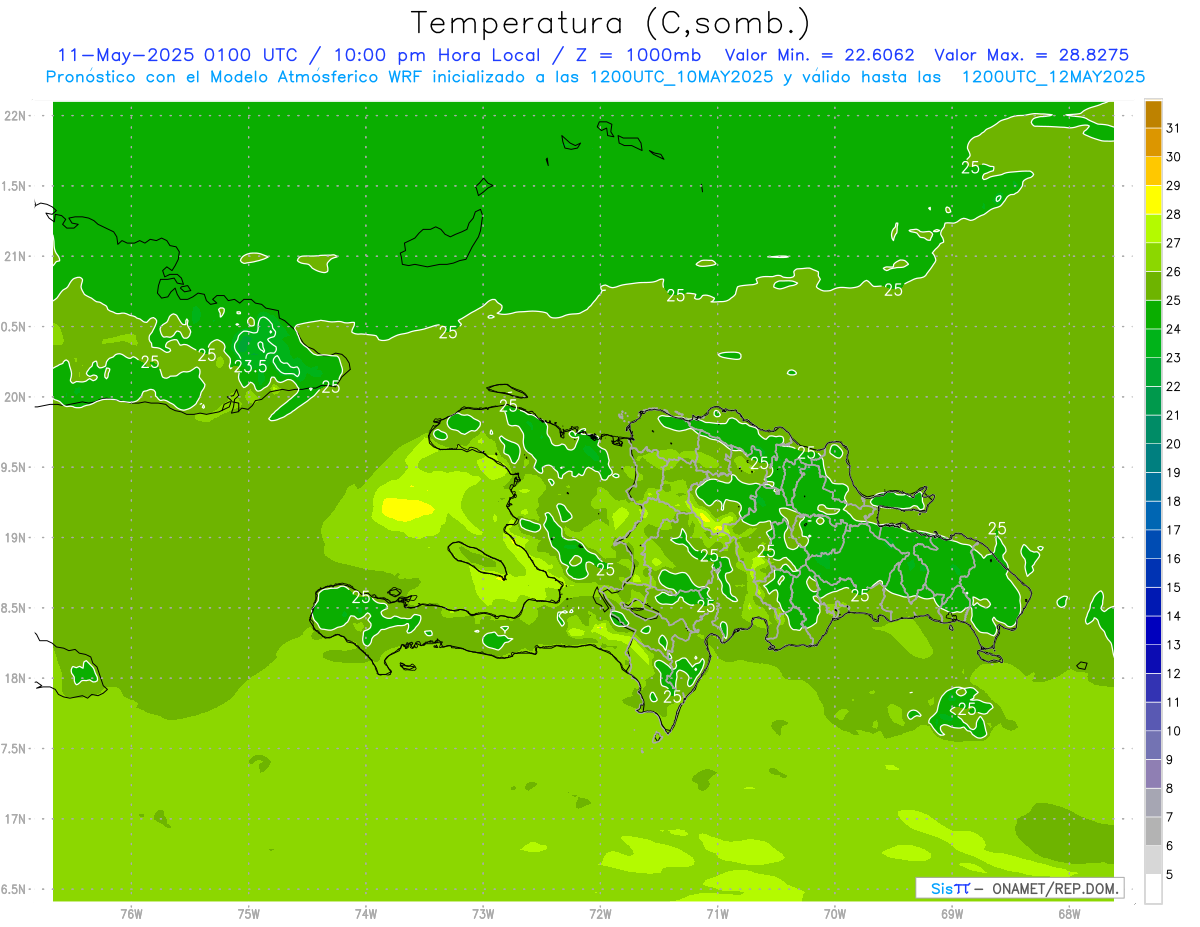Pick the legend swatch between 21 and 22

click(x=1153, y=401)
